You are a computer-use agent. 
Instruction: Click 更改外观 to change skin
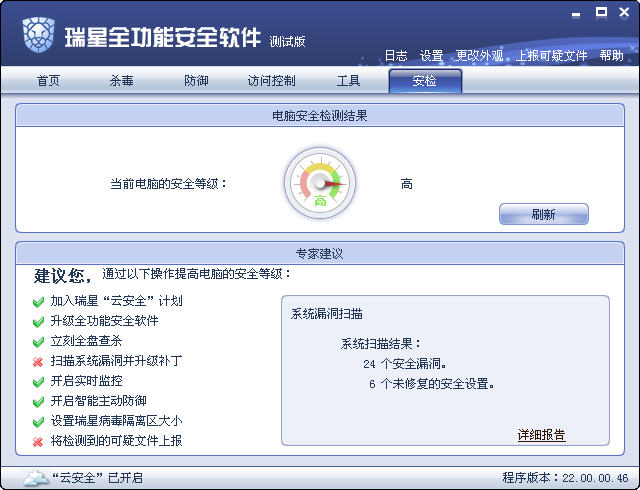pos(479,56)
